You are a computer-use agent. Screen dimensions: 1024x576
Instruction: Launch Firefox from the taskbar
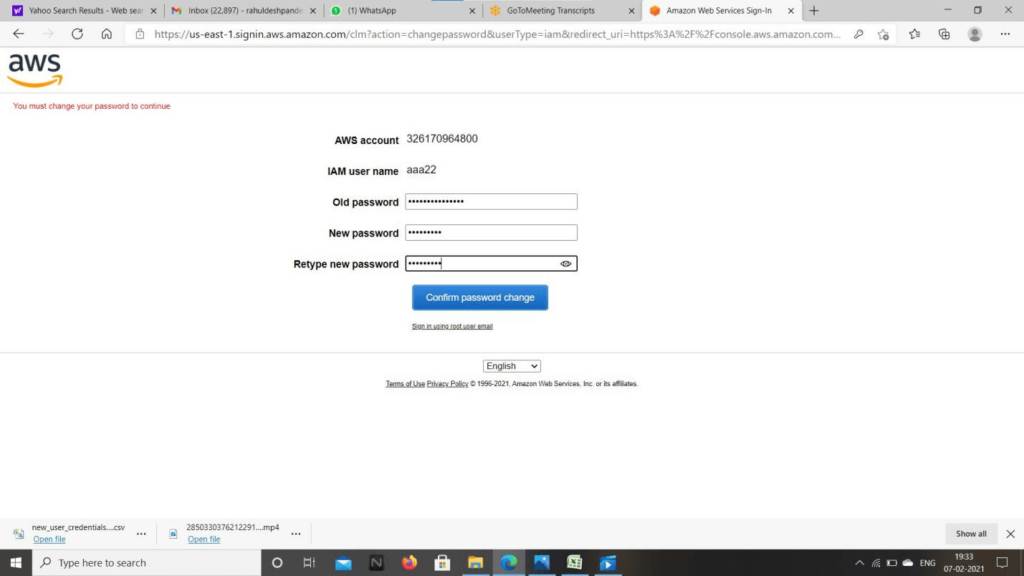click(x=409, y=562)
